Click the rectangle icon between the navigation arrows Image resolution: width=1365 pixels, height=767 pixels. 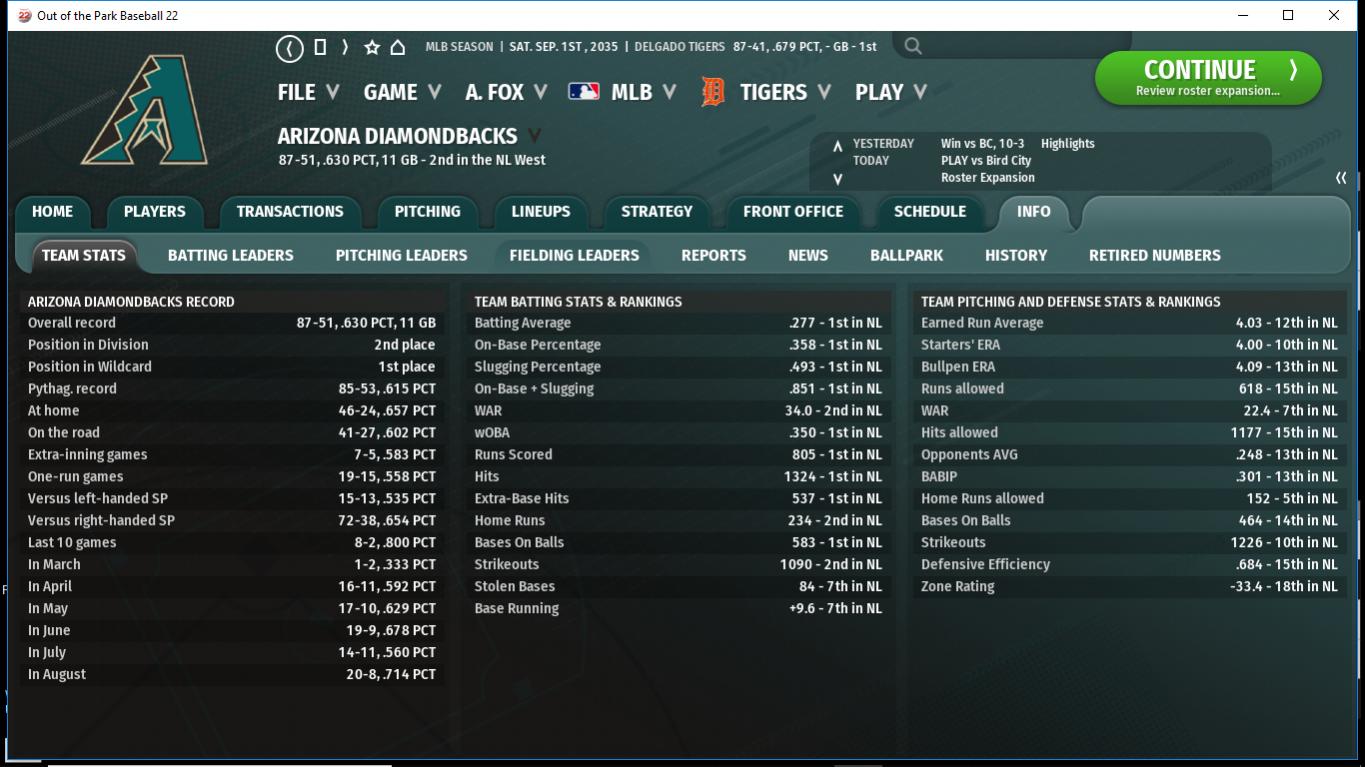click(x=320, y=47)
